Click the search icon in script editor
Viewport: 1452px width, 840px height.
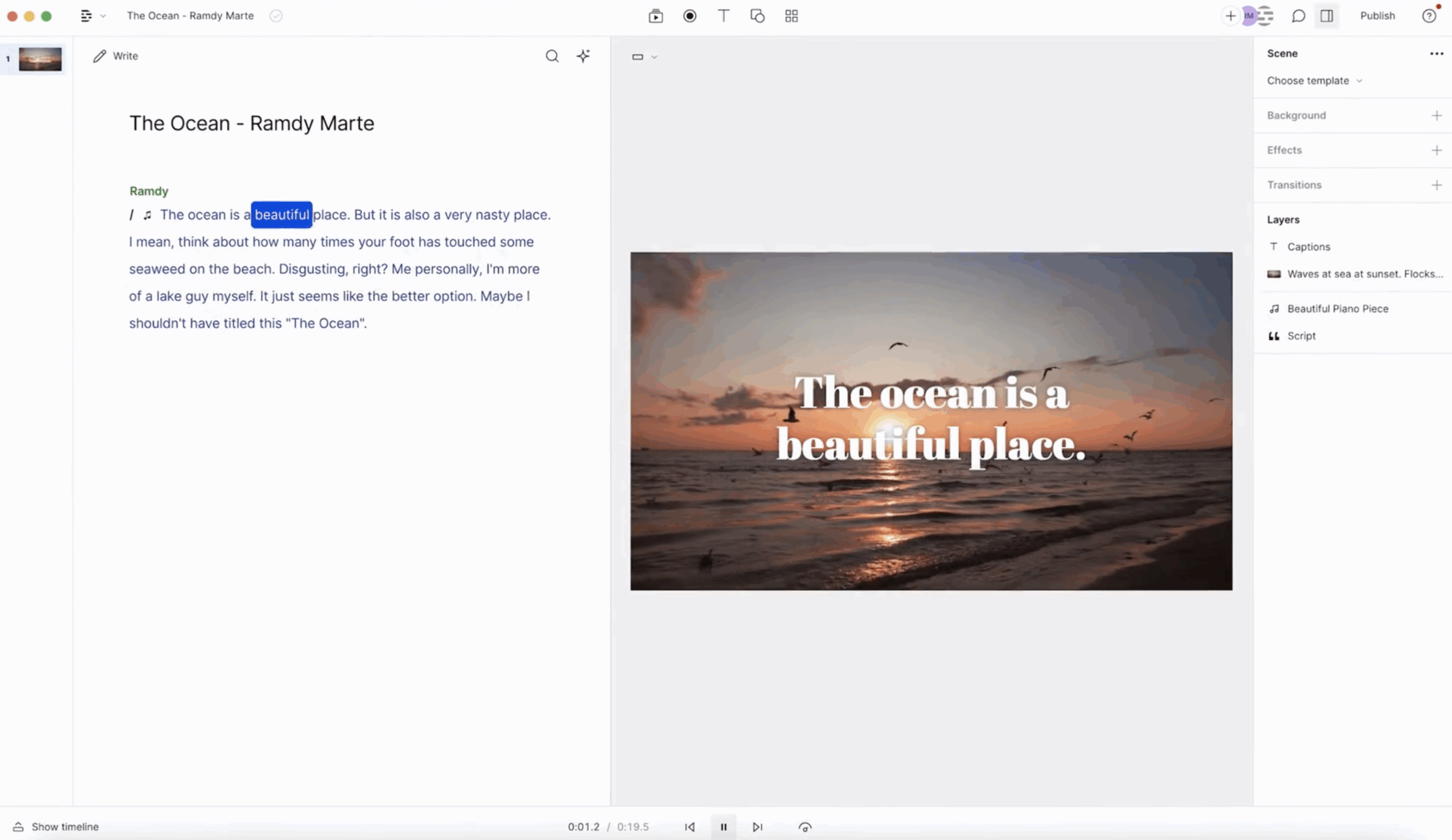pyautogui.click(x=551, y=56)
